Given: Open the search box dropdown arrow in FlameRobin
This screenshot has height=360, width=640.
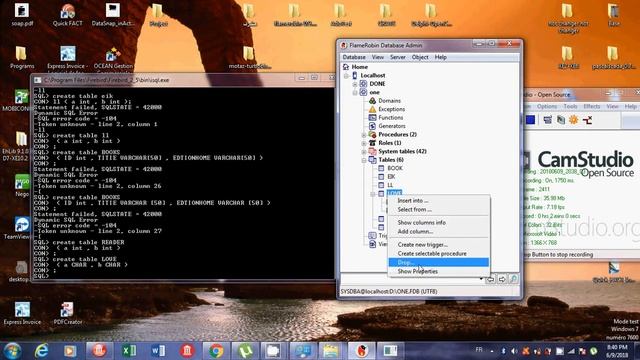Looking at the screenshot, I should tap(481, 279).
